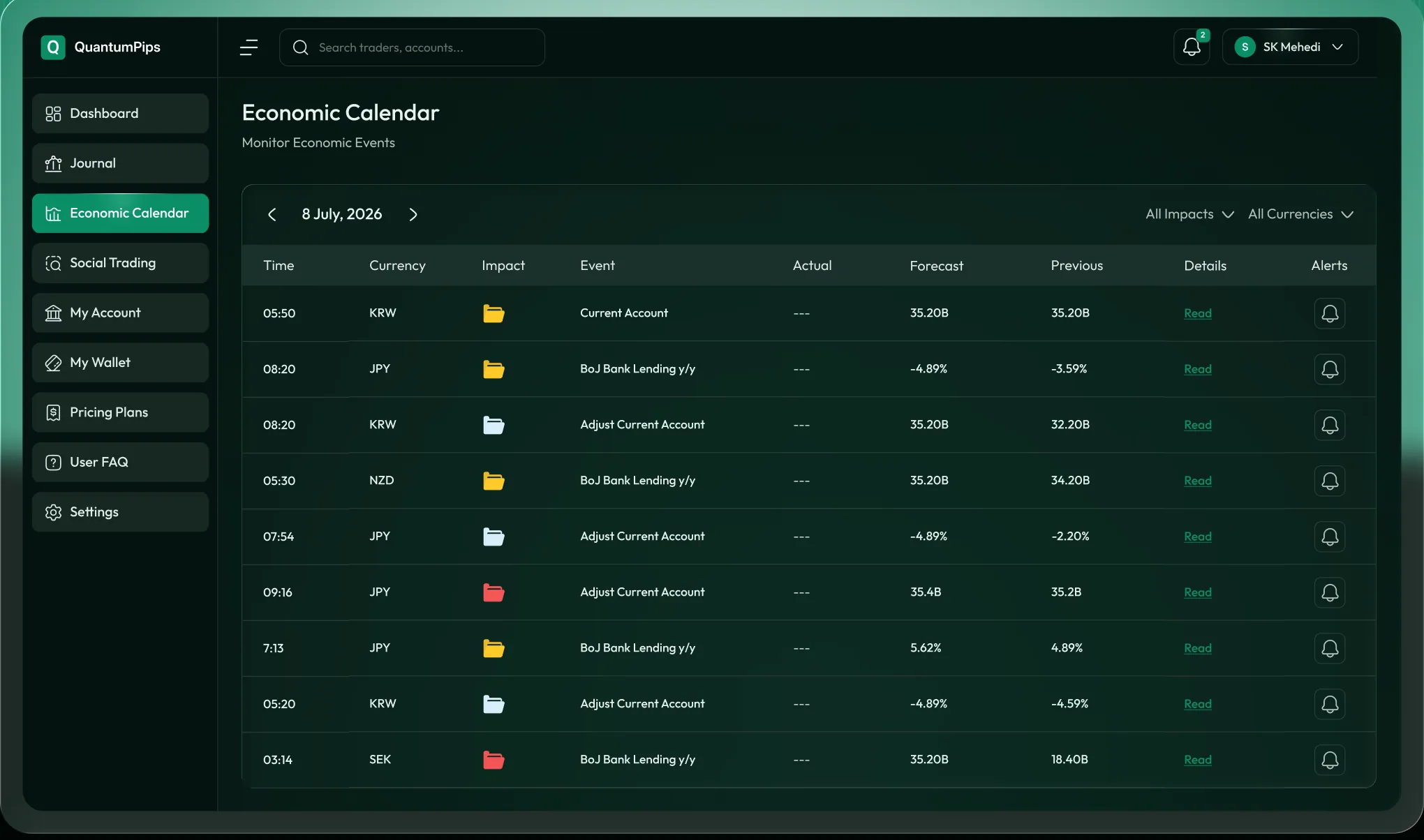Screen dimensions: 1424x840
Task: Open Journal in sidebar
Action: (x=120, y=163)
